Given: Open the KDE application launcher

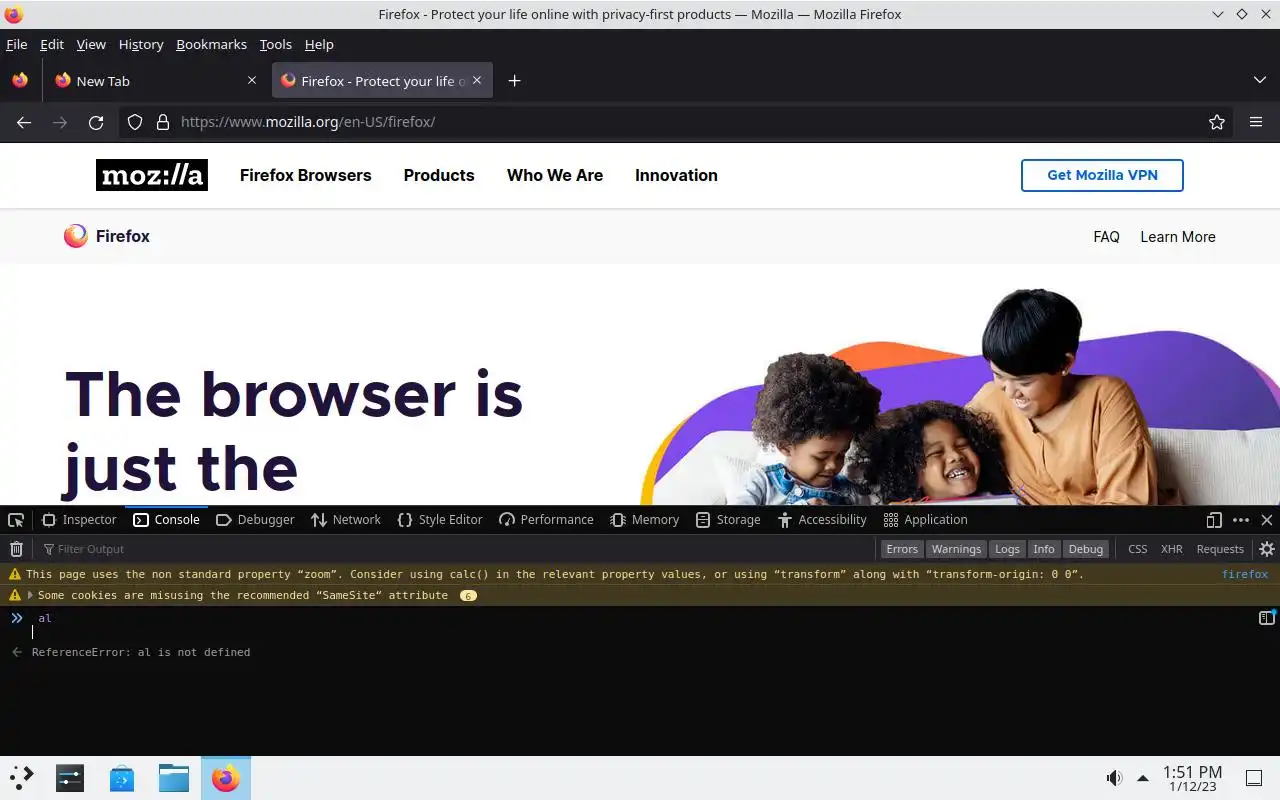Looking at the screenshot, I should 21,778.
